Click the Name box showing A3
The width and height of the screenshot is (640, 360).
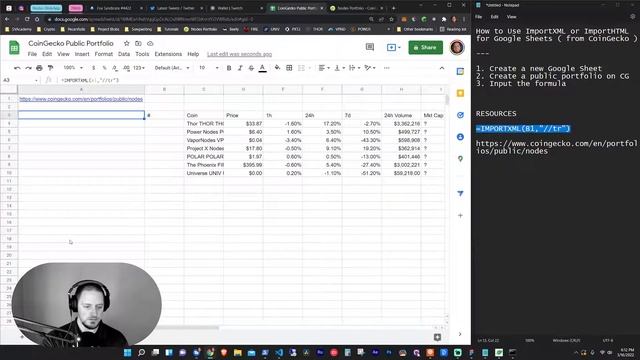pos(20,80)
